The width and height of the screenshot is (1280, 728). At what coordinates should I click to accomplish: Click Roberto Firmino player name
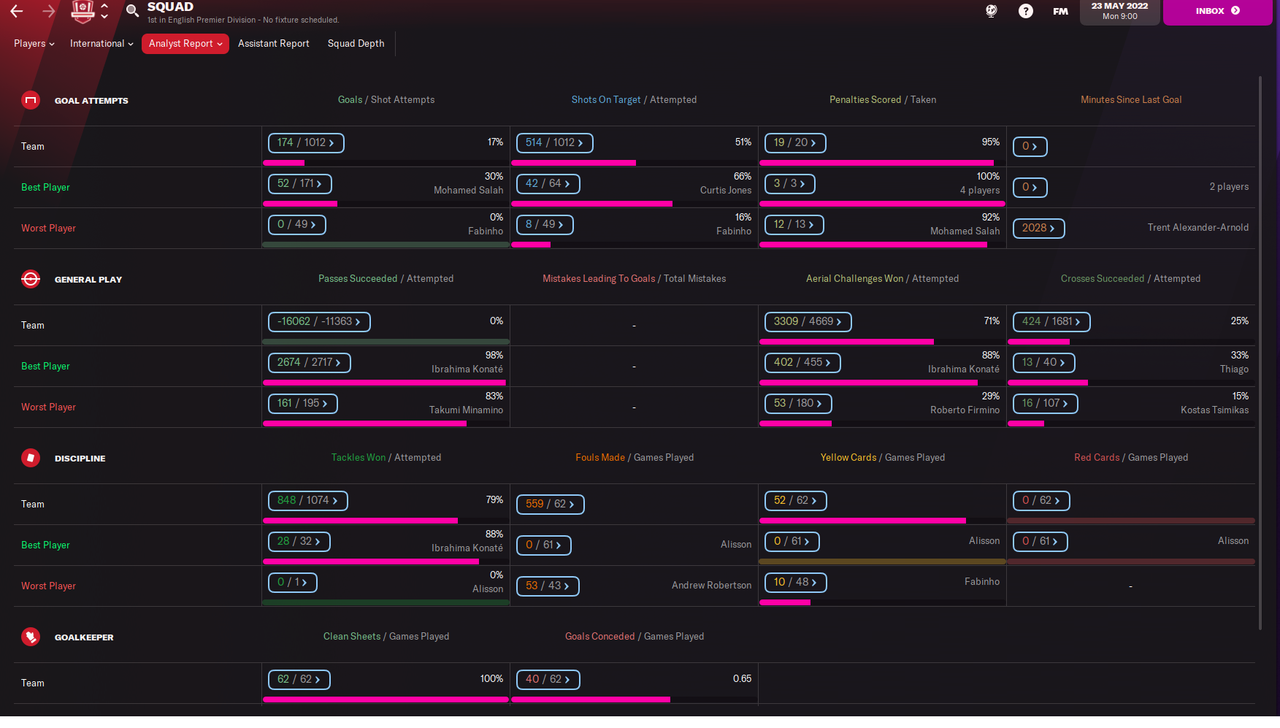tap(963, 410)
